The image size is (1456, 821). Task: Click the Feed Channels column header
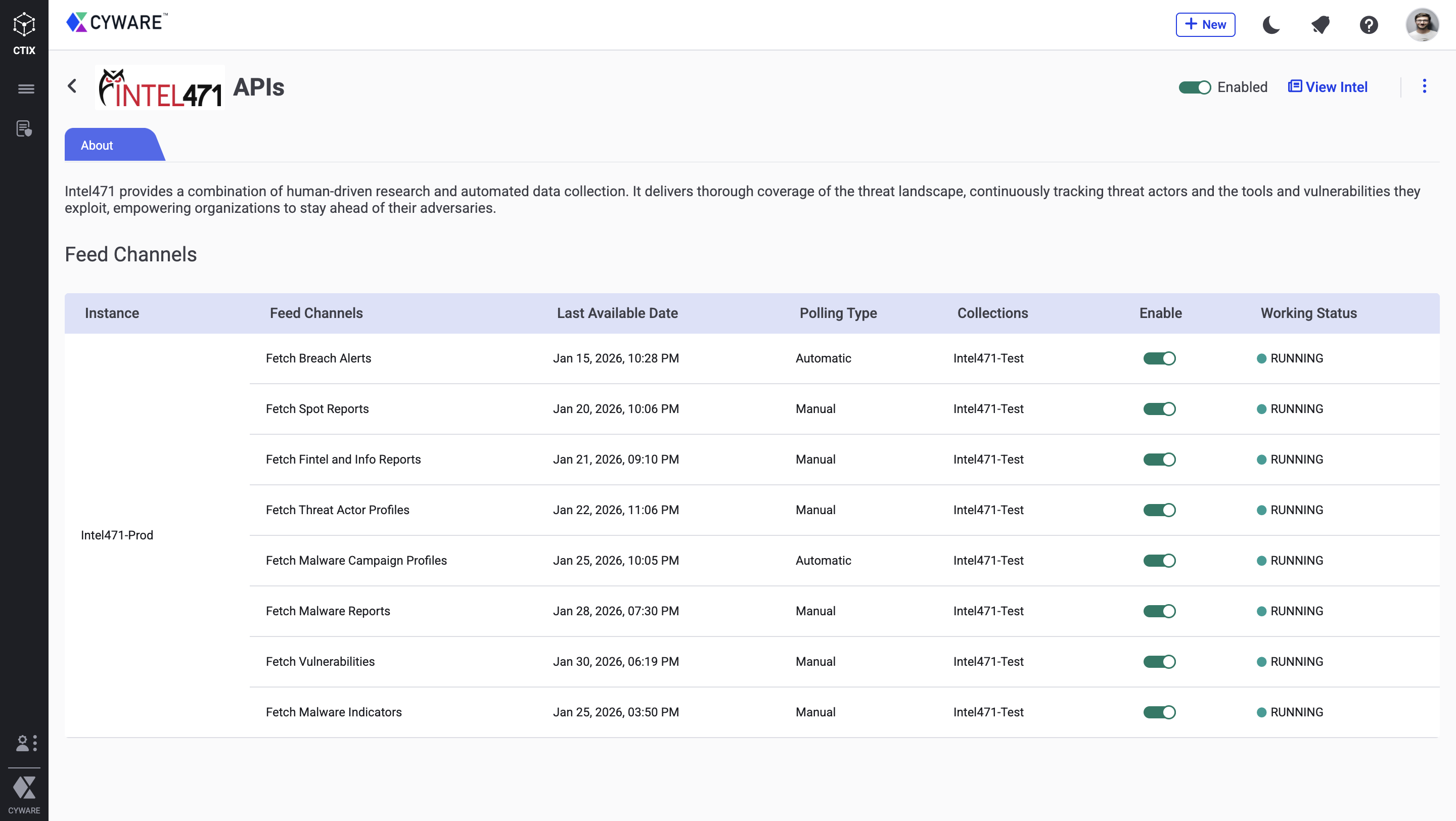316,313
